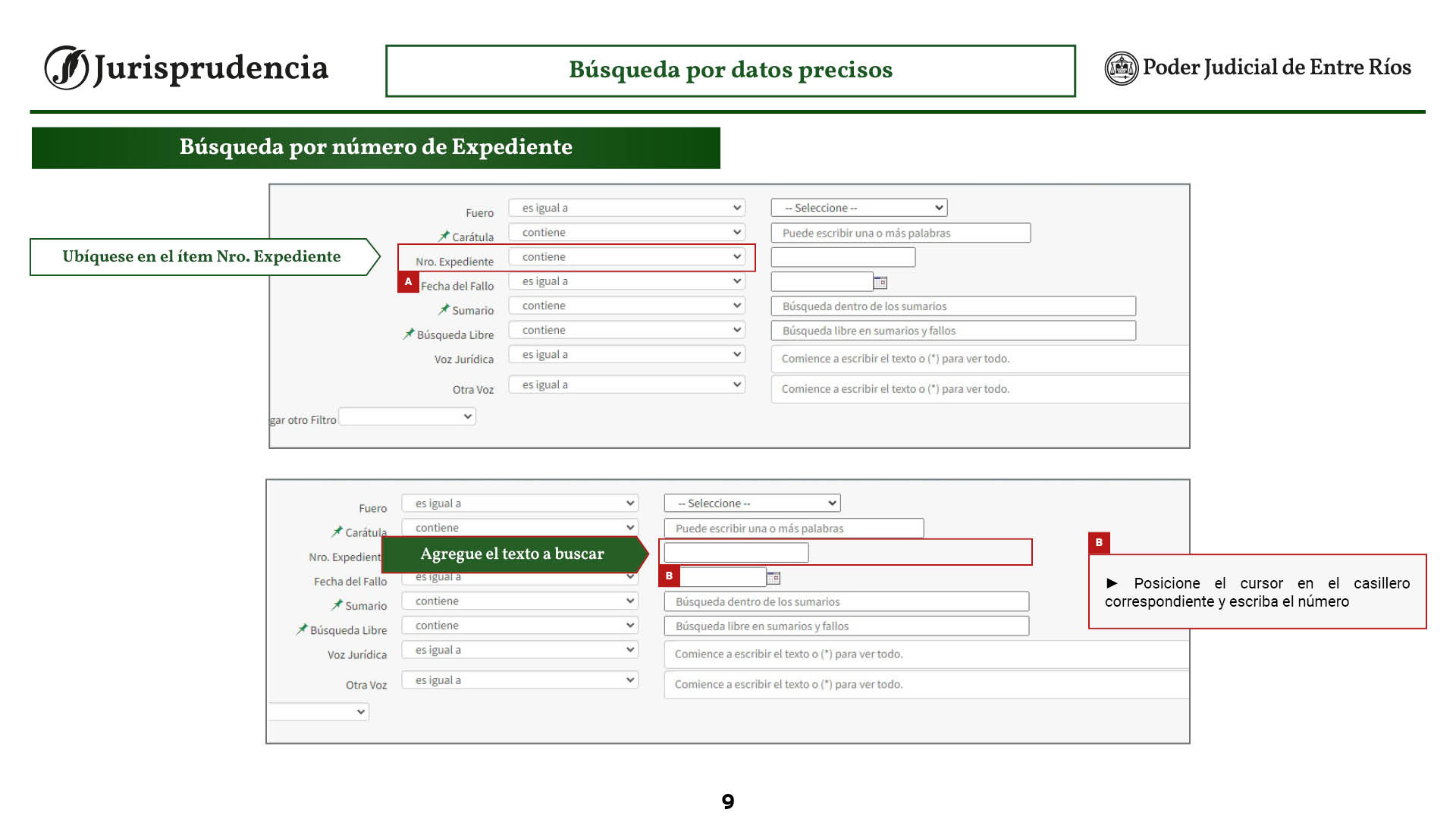Screen dimensions: 1456x819
Task: Click the 'Búsqueda por número de Expediente' heading
Action: 375,147
